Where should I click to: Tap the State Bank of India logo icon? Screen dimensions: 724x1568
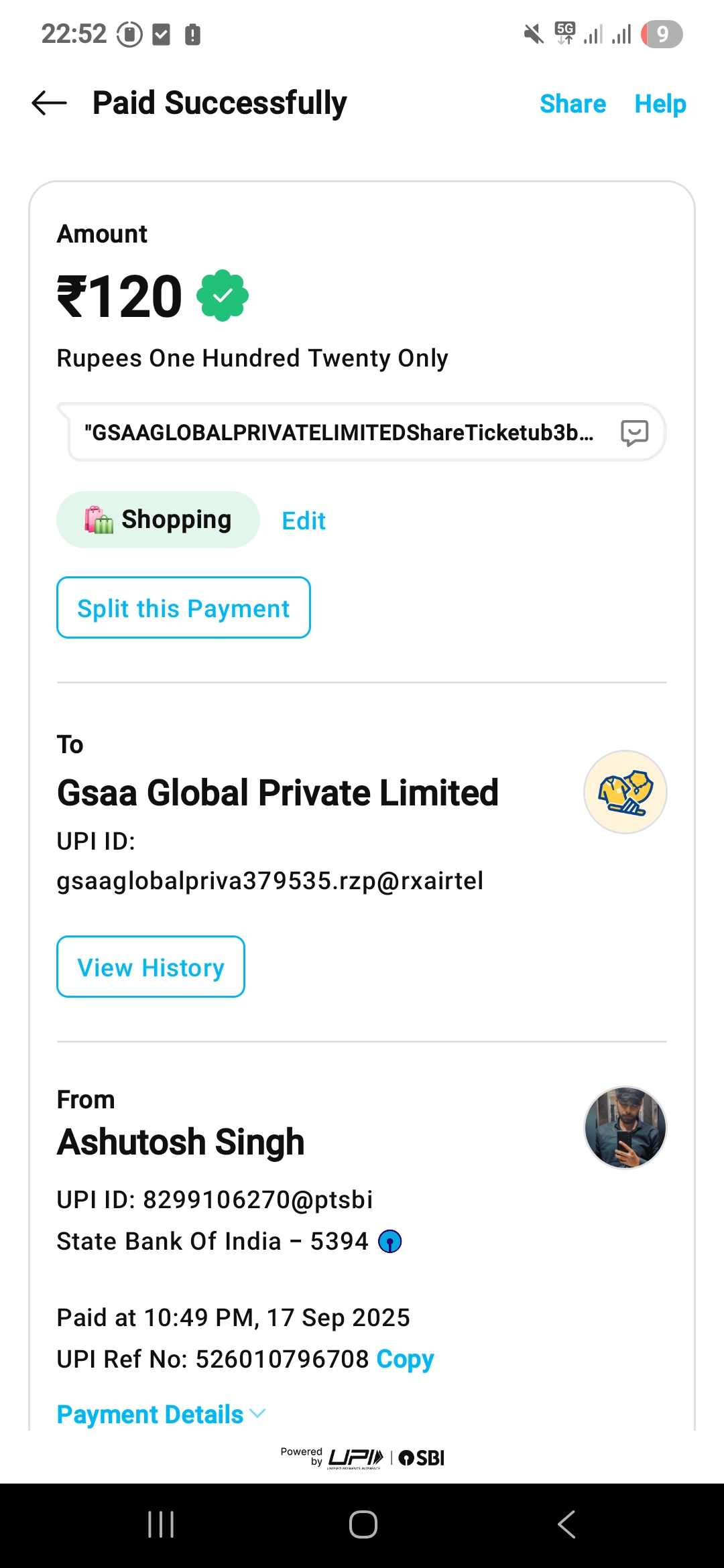(390, 1242)
